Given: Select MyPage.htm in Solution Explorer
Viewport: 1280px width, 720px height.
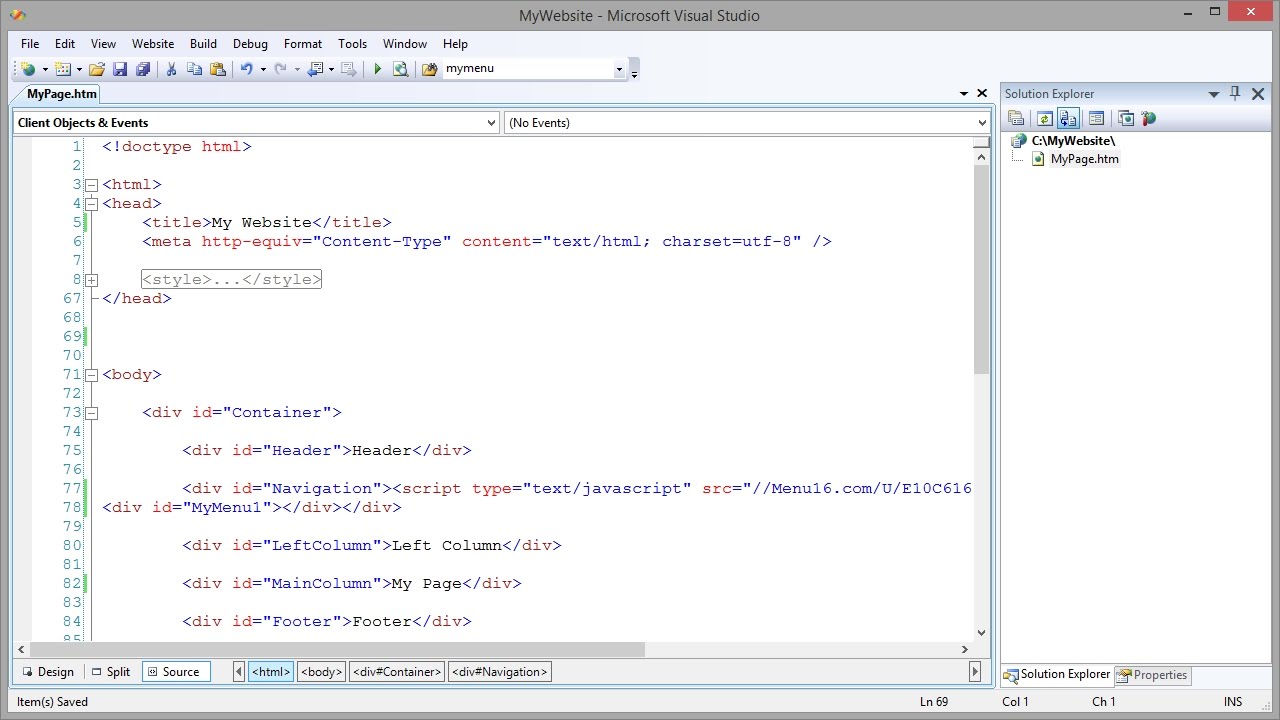Looking at the screenshot, I should click(1084, 159).
